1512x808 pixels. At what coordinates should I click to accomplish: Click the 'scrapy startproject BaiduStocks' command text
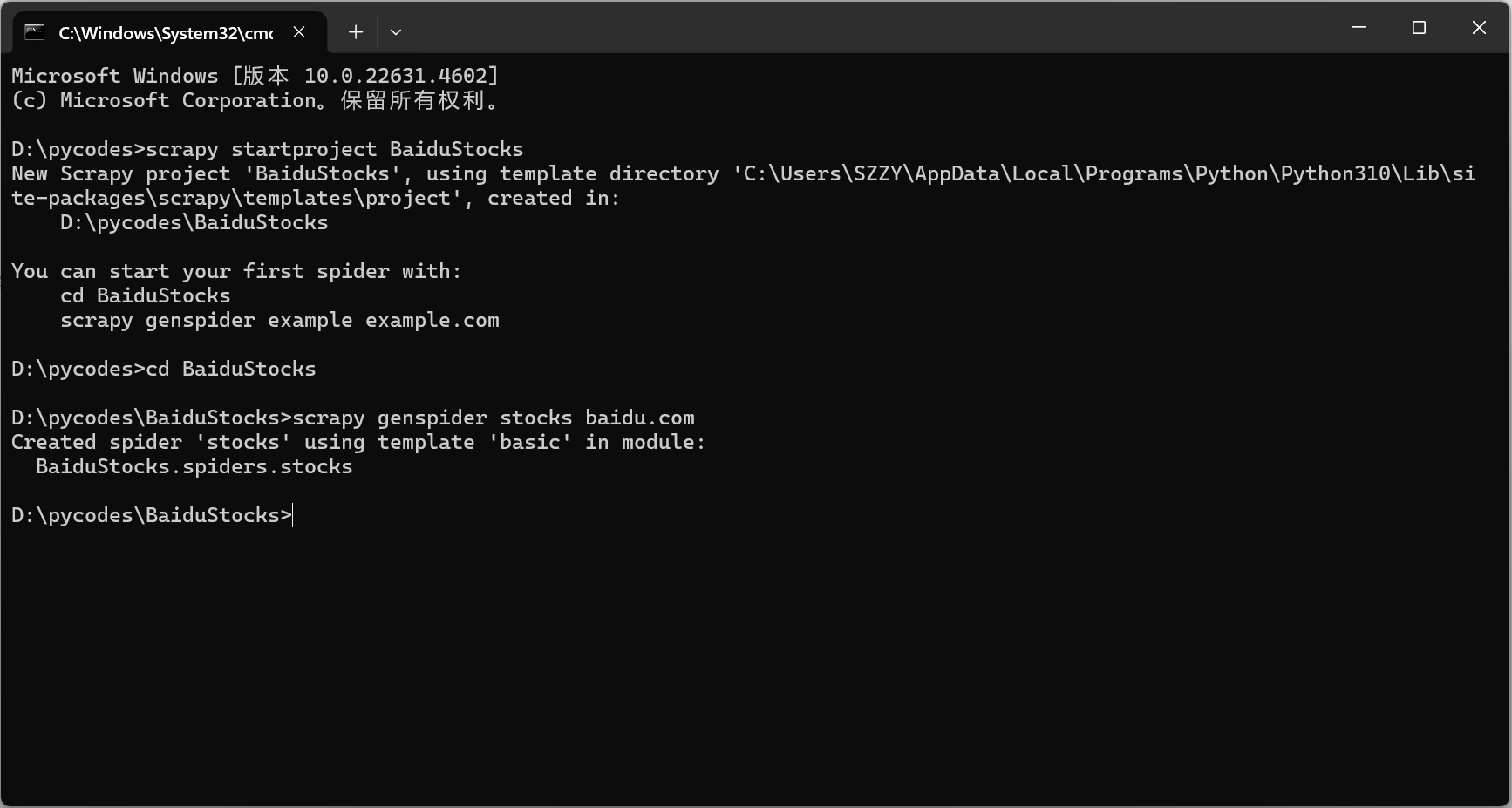pyautogui.click(x=334, y=150)
